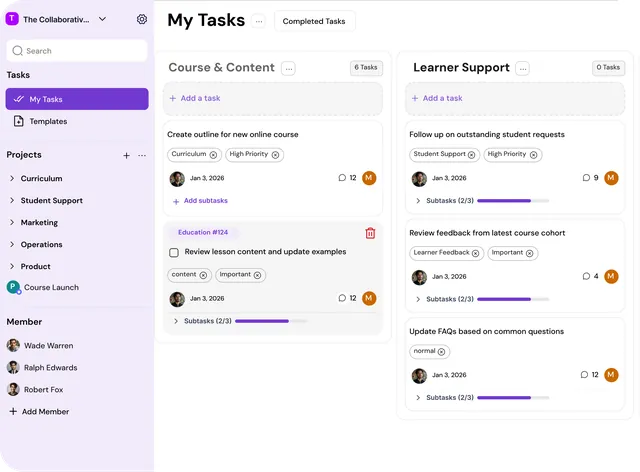
Task: Remove the content tag
Action: (x=203, y=275)
